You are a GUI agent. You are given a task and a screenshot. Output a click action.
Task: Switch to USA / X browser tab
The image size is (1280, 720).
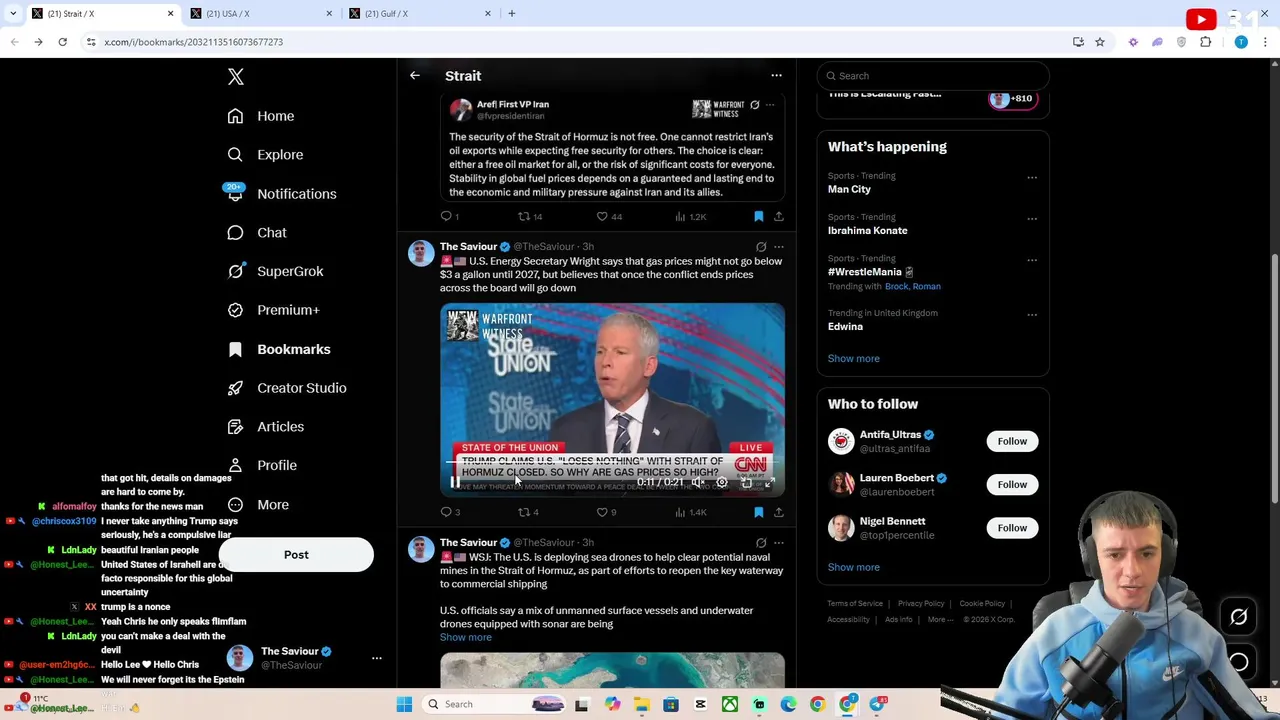coord(260,13)
